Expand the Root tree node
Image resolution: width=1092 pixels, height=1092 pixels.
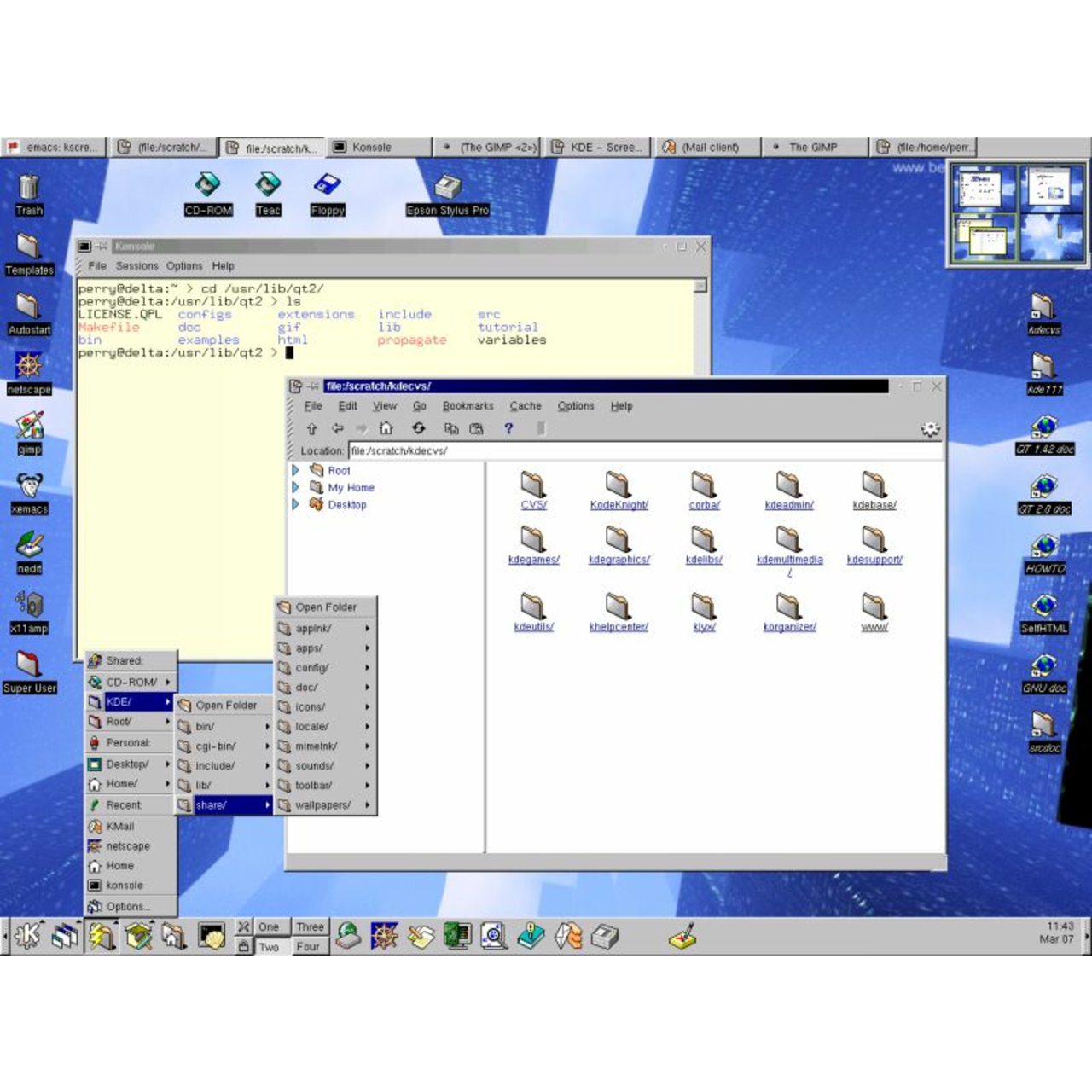[x=296, y=470]
